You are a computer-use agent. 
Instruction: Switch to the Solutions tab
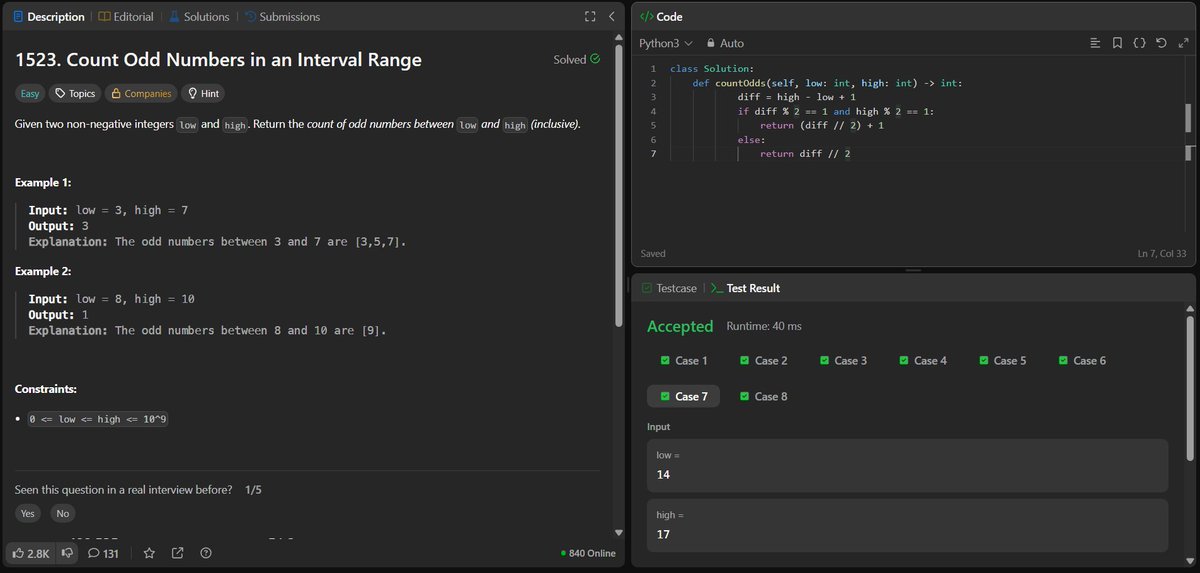[198, 17]
